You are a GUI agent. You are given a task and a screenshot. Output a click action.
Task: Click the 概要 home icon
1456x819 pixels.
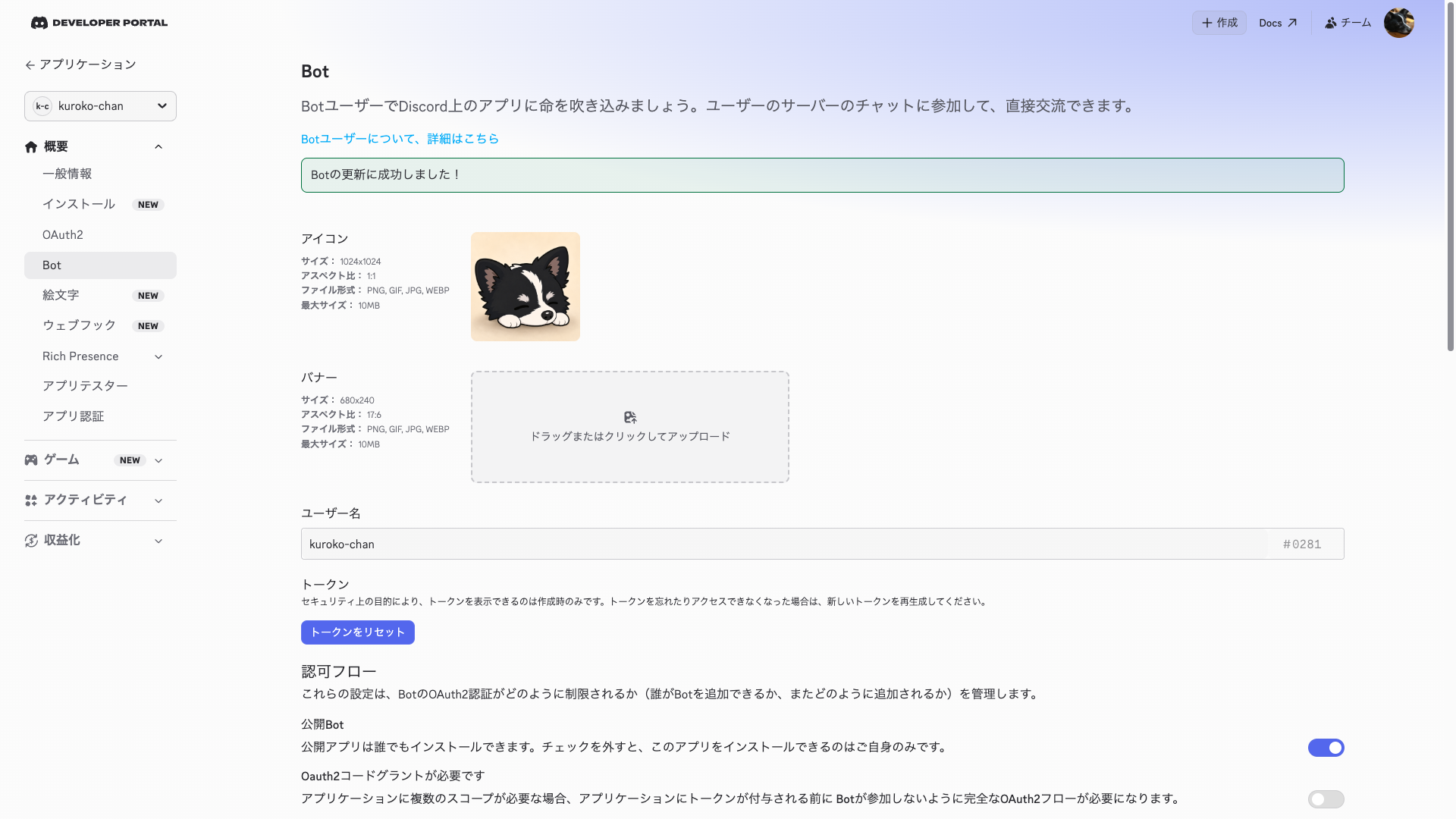pos(31,146)
